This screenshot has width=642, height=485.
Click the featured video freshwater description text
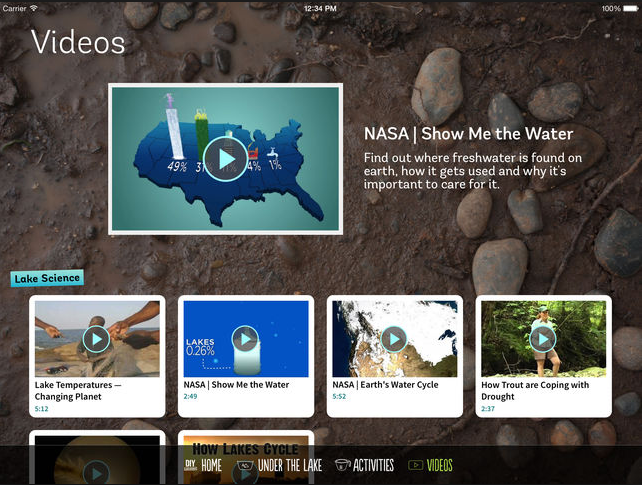coord(472,171)
